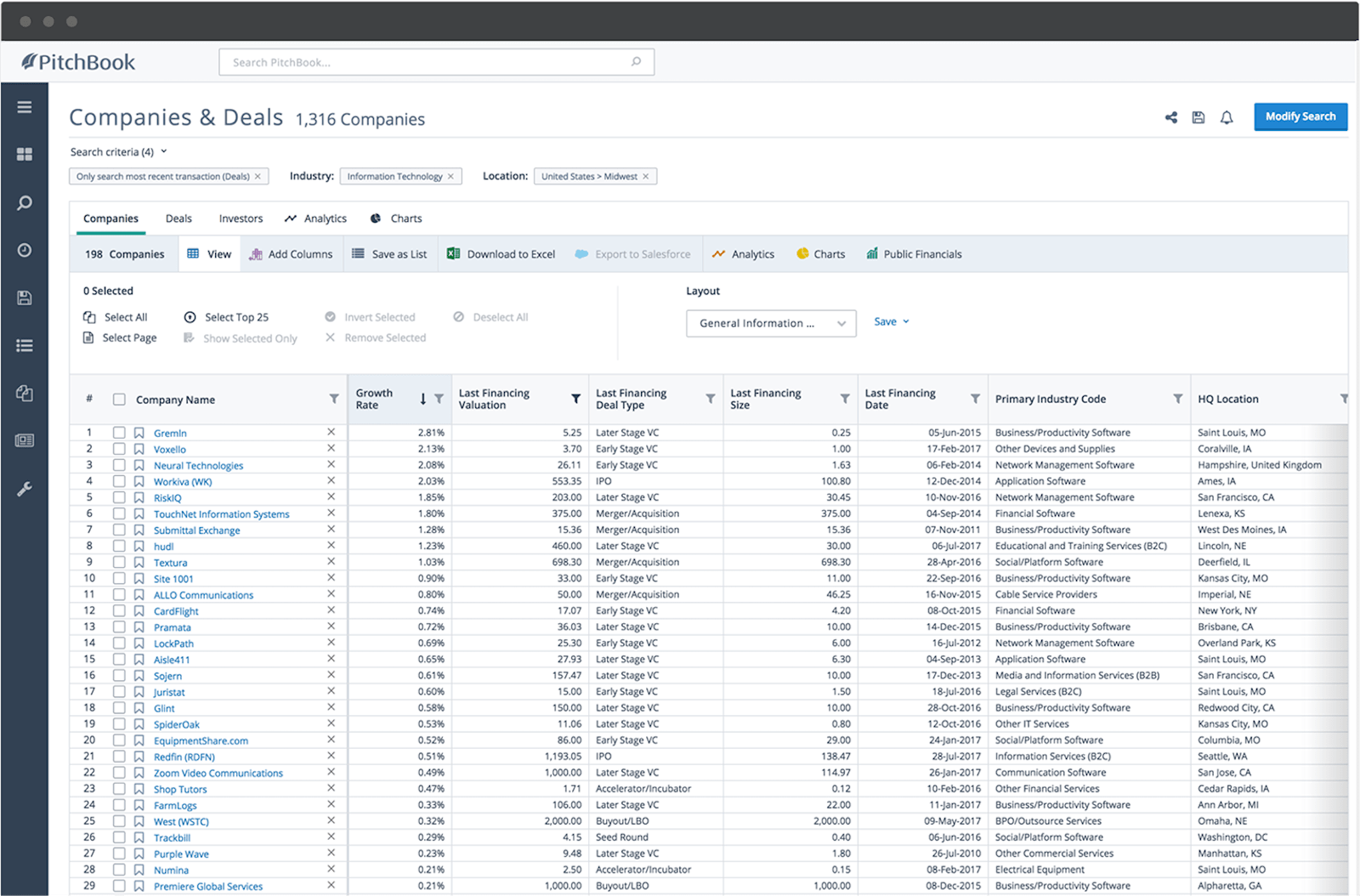Check the Trackbill row checkbox
This screenshot has height=896, width=1360.
pos(119,837)
